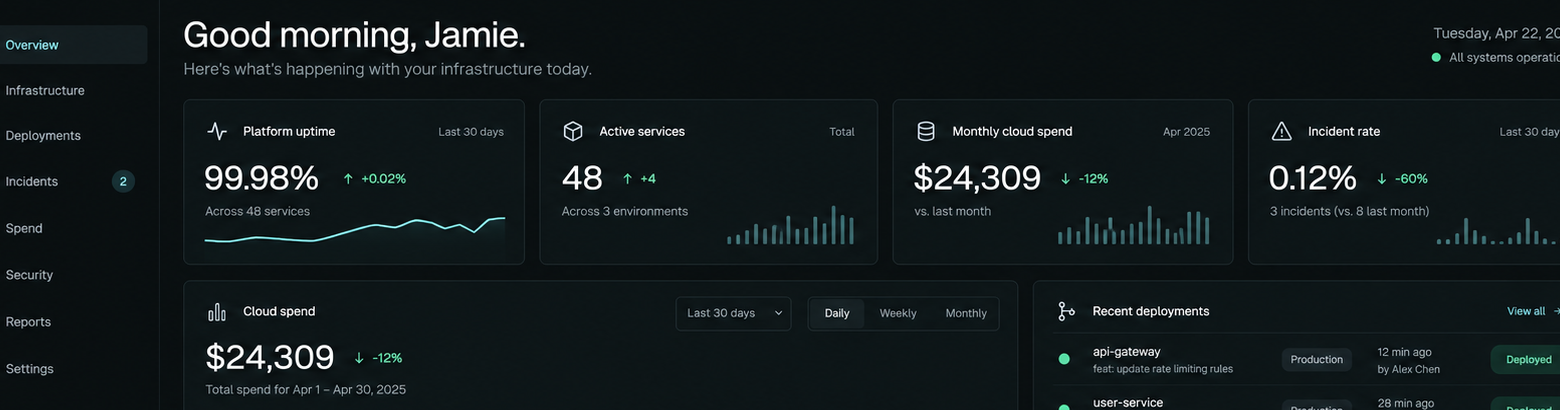Click the Incident rate warning triangle icon
Image resolution: width=1560 pixels, height=410 pixels.
click(1281, 131)
